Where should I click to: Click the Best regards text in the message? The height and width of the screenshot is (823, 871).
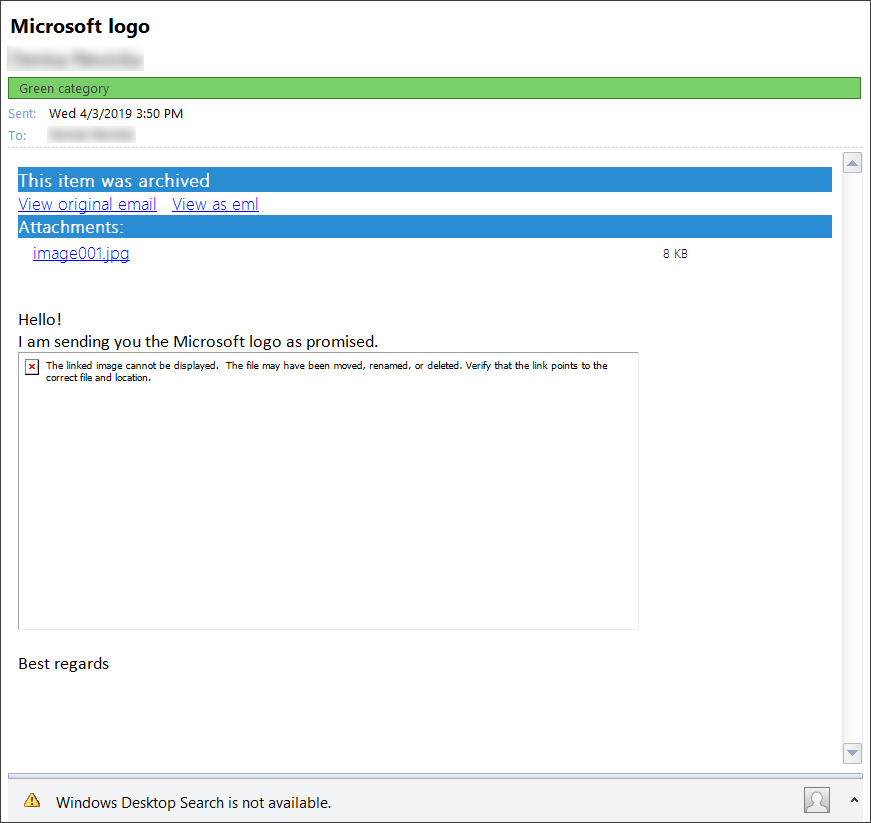tap(64, 663)
